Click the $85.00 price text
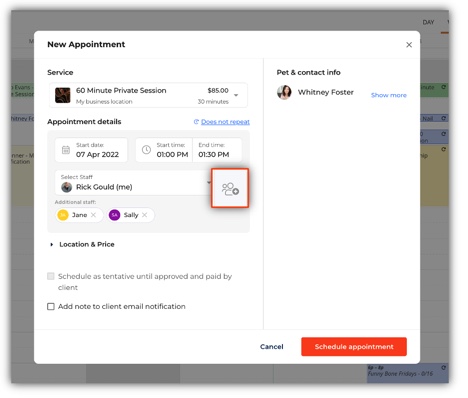The width and height of the screenshot is (468, 398). 218,90
